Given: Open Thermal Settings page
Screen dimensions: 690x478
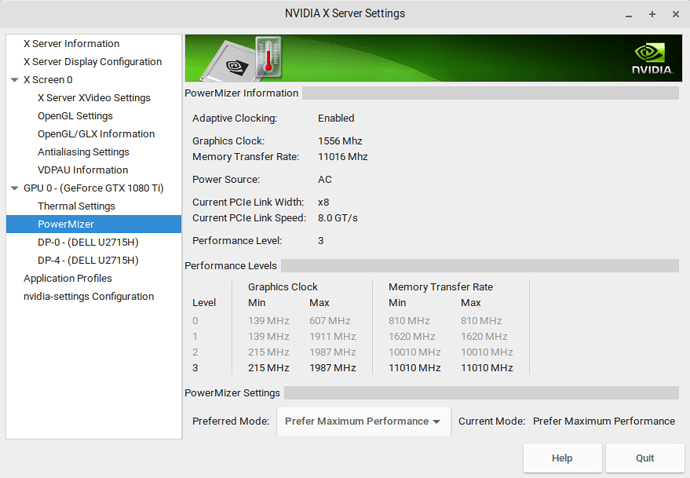Looking at the screenshot, I should click(x=76, y=206).
